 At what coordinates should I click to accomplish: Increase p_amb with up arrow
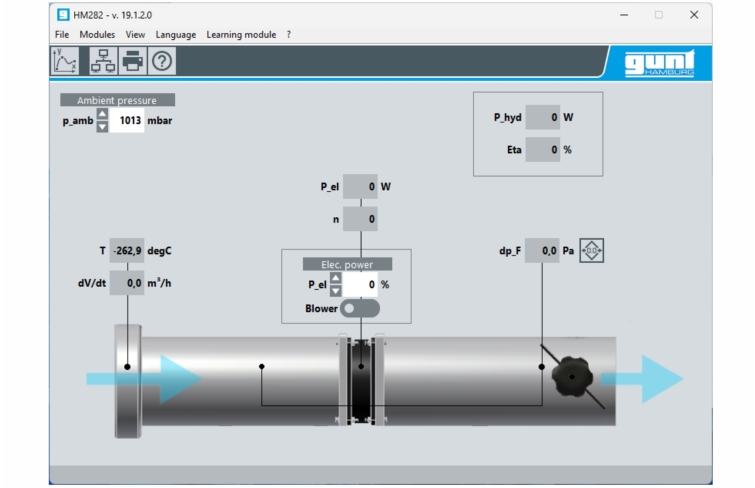tap(101, 115)
